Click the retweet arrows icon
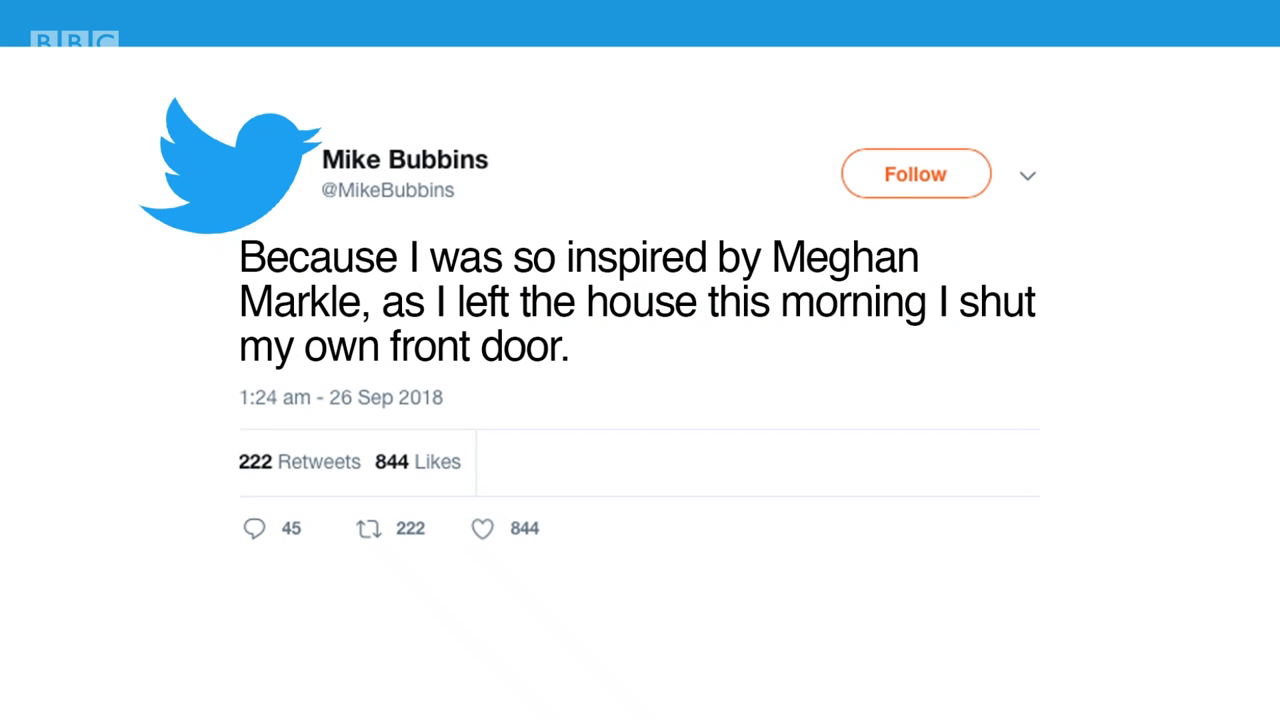The height and width of the screenshot is (720, 1280). tap(369, 528)
